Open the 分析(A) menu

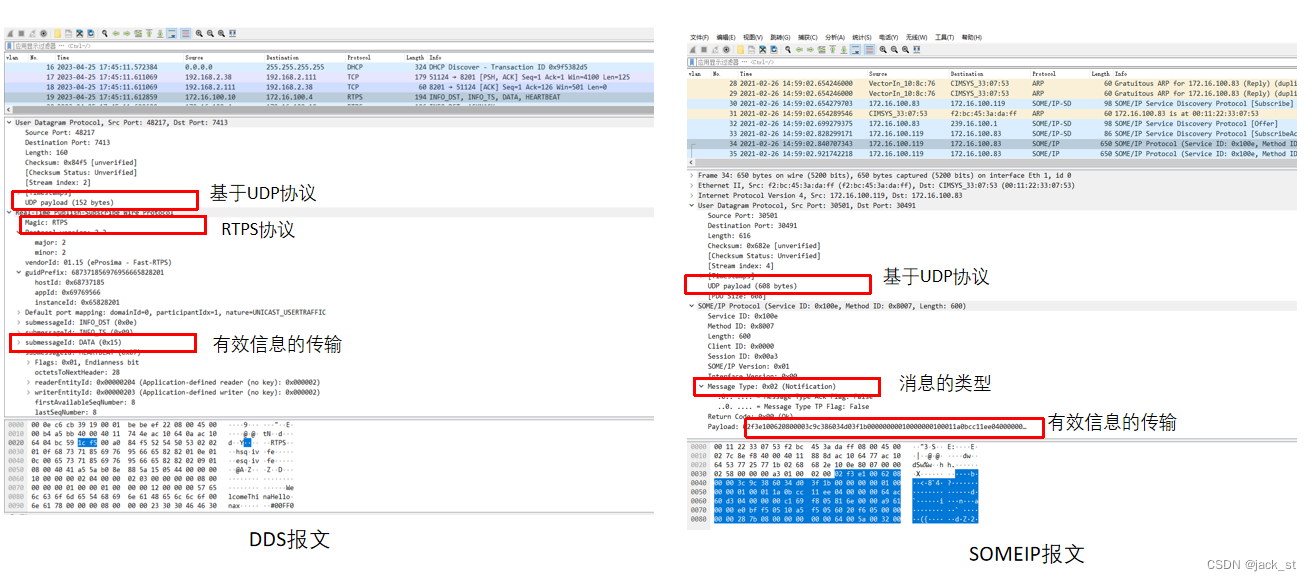coord(834,37)
